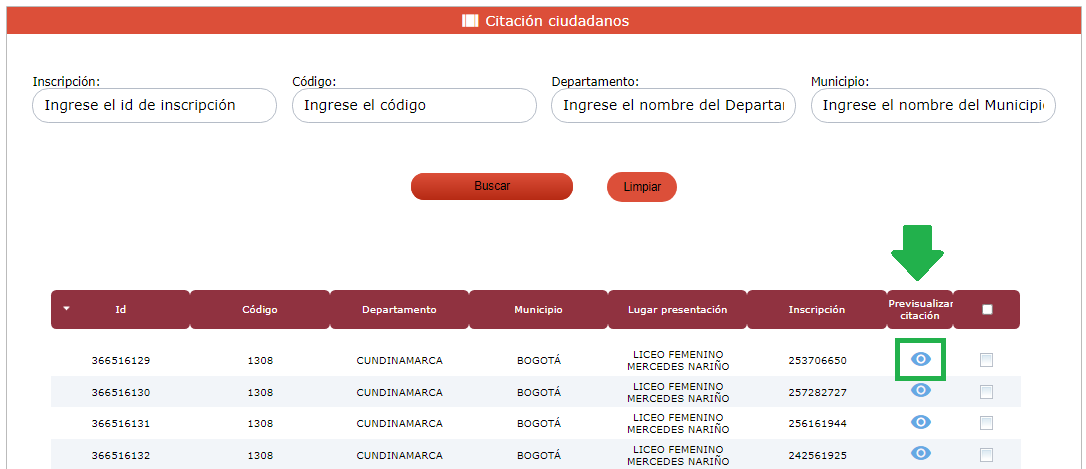Viewport: 1086px width, 469px height.
Task: Preview citation for Id 366516132
Action: (x=921, y=454)
